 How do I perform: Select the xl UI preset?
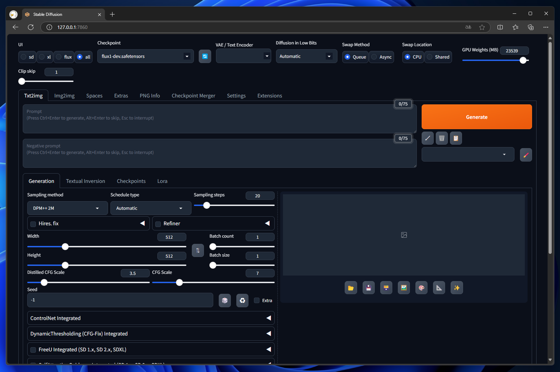point(45,57)
